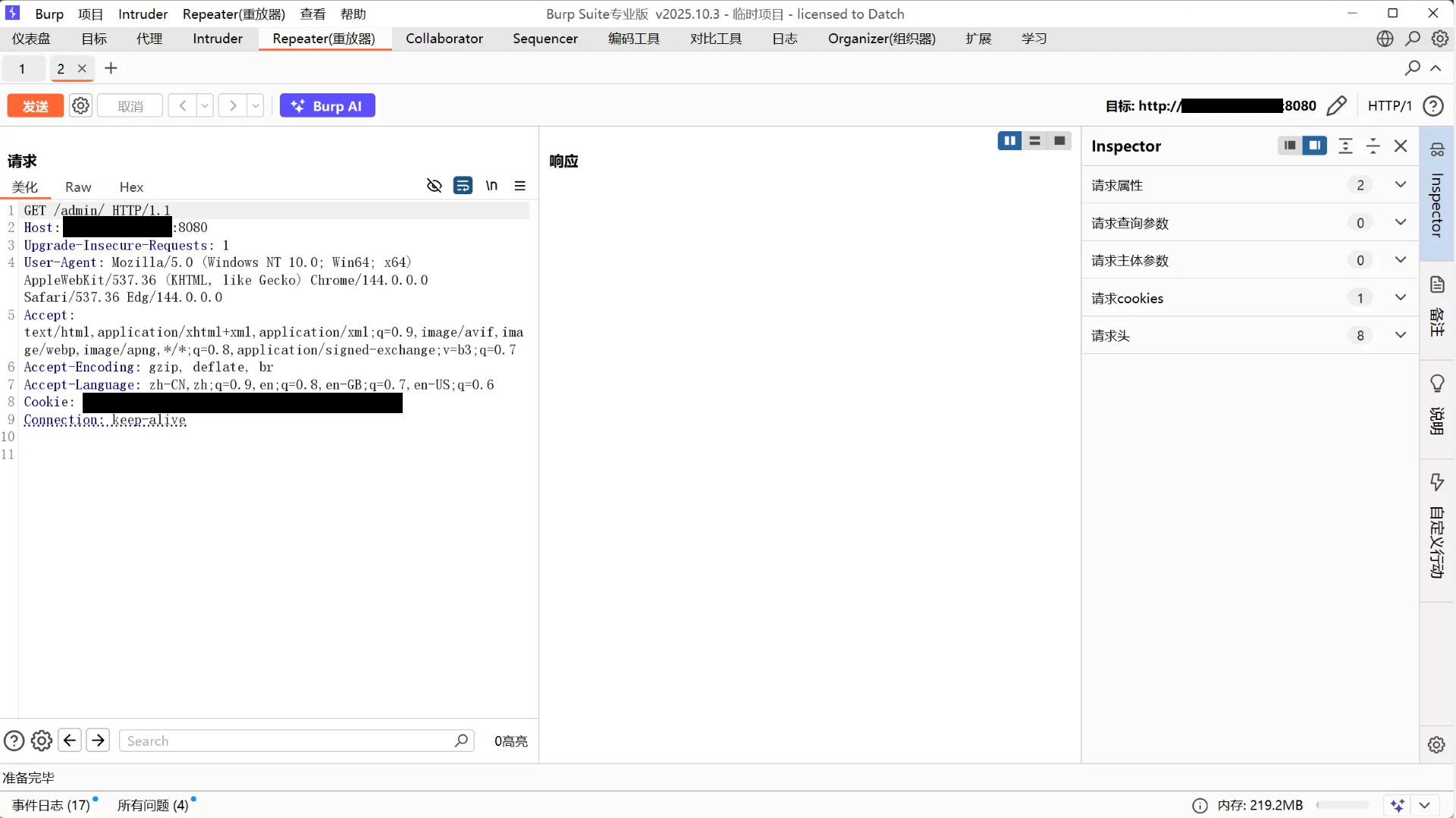Image resolution: width=1456 pixels, height=818 pixels.
Task: Open the Collaborator tab
Action: [444, 39]
